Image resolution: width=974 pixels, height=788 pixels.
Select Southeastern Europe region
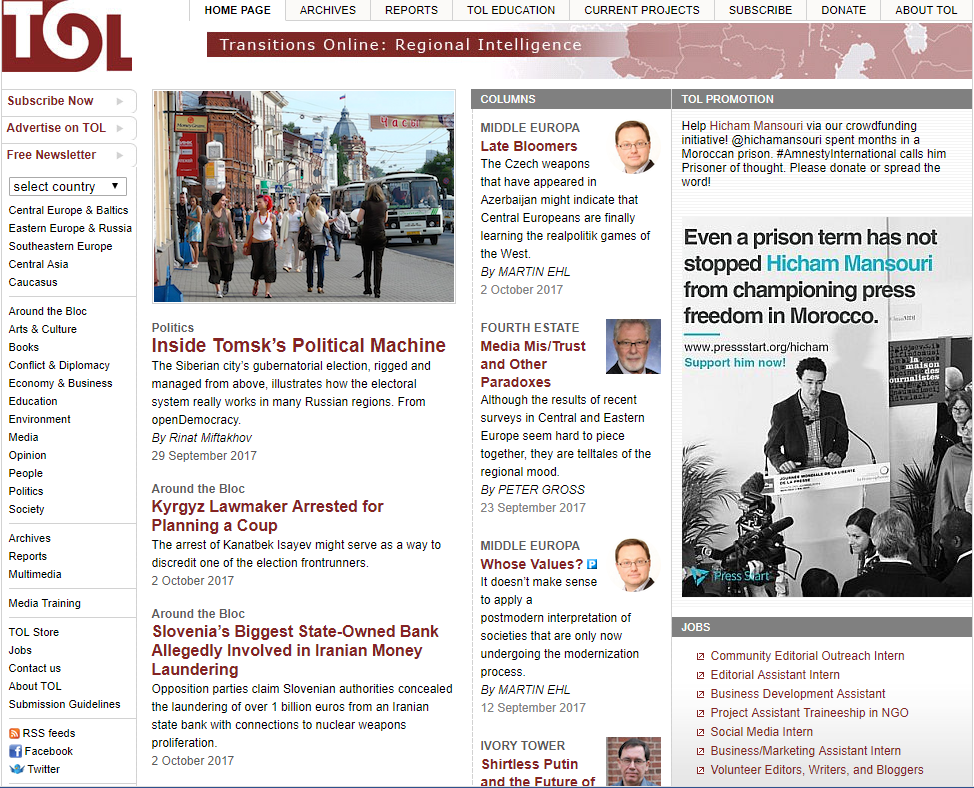(60, 247)
